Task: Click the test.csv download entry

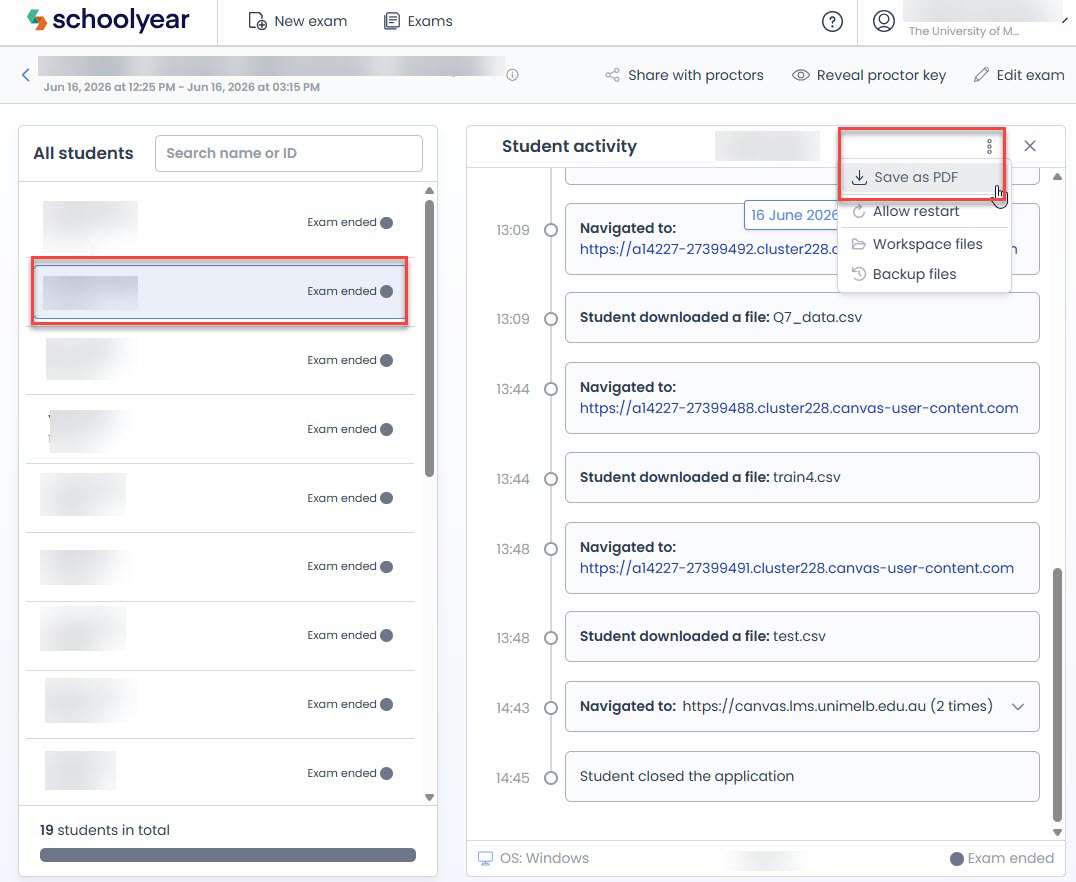Action: point(802,636)
